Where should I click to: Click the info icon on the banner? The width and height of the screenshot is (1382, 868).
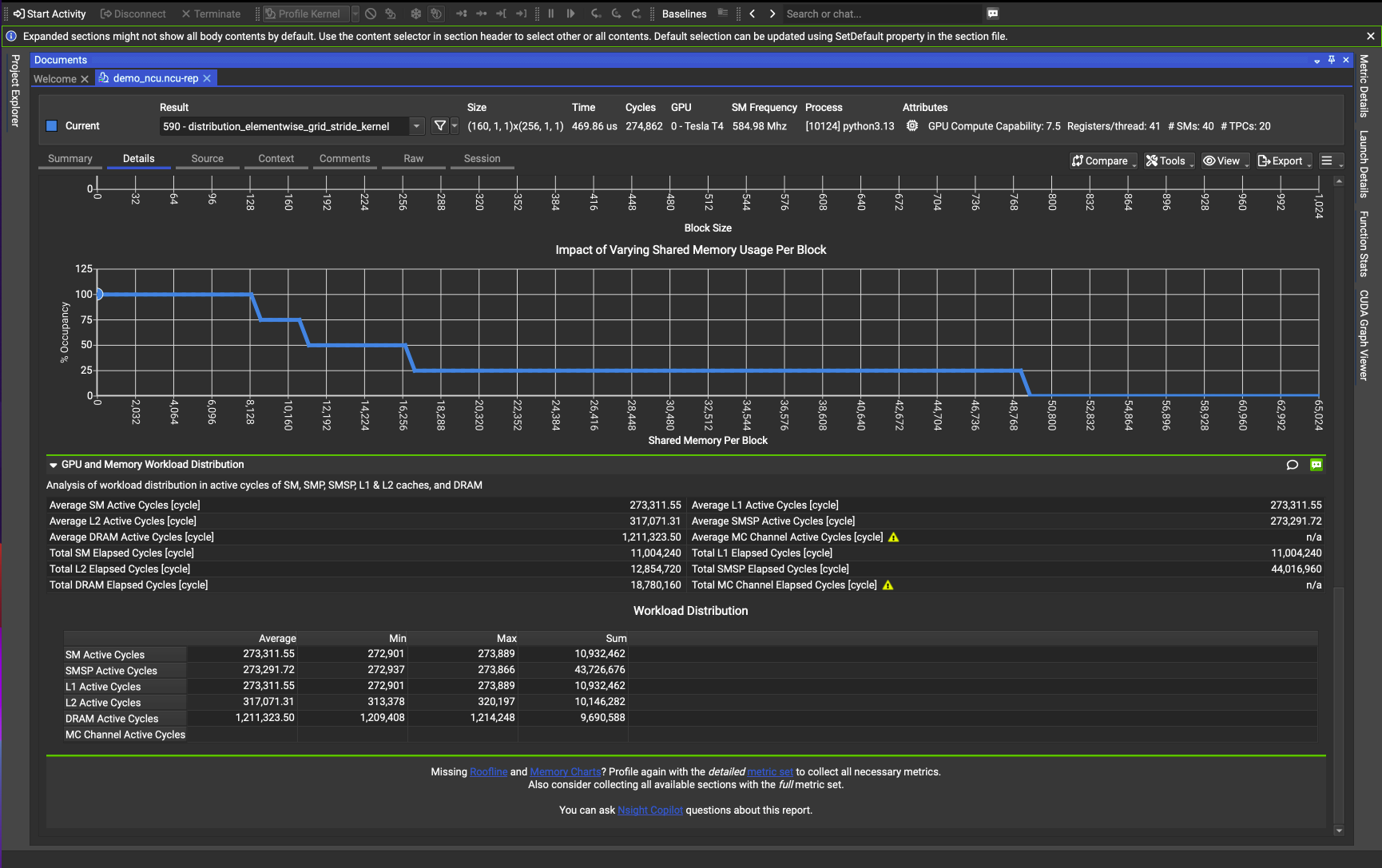pyautogui.click(x=11, y=36)
